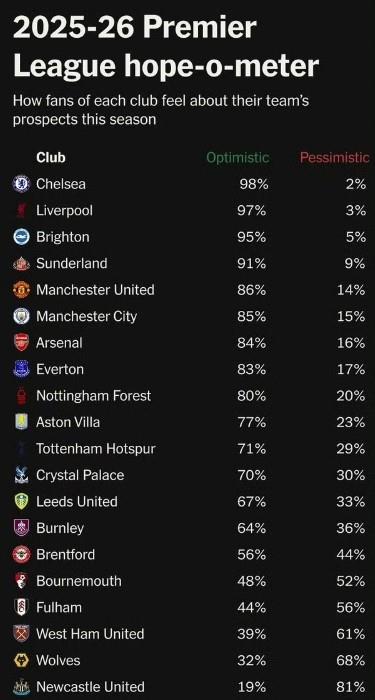
Task: Click Crystal Palace's 70% optimistic value
Action: click(252, 475)
